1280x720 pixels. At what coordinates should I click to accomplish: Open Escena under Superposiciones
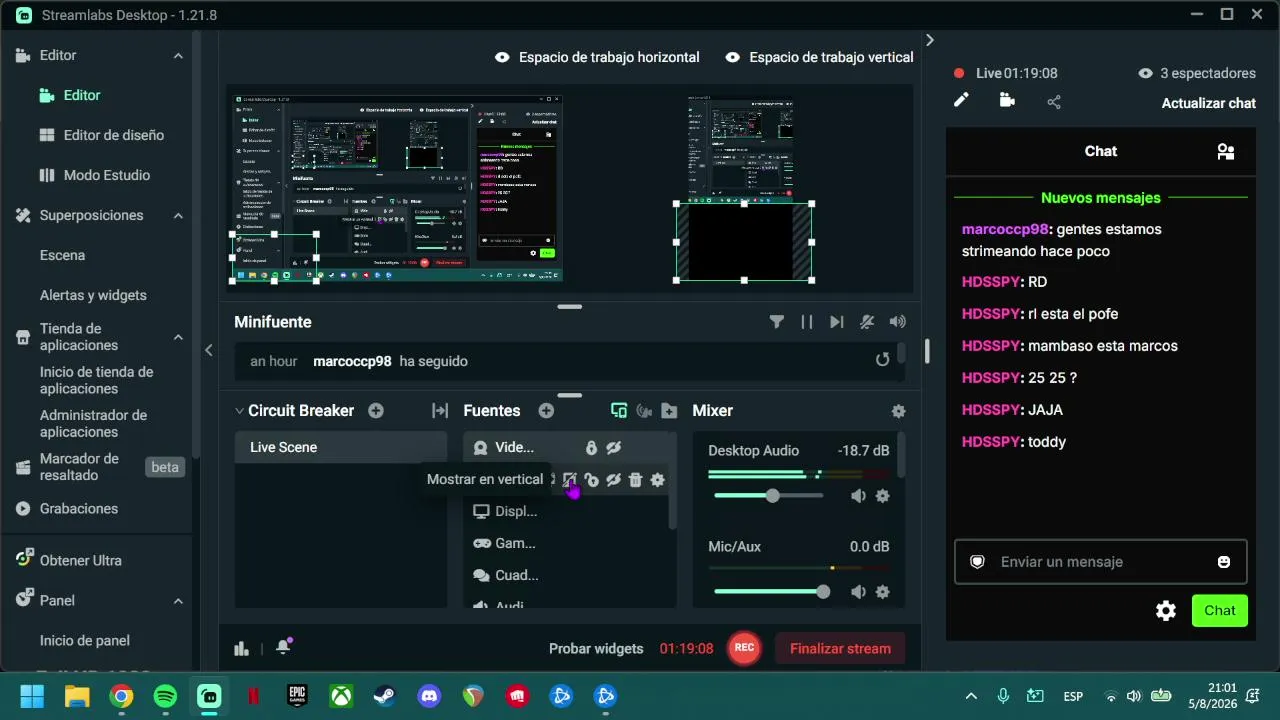pyautogui.click(x=62, y=255)
